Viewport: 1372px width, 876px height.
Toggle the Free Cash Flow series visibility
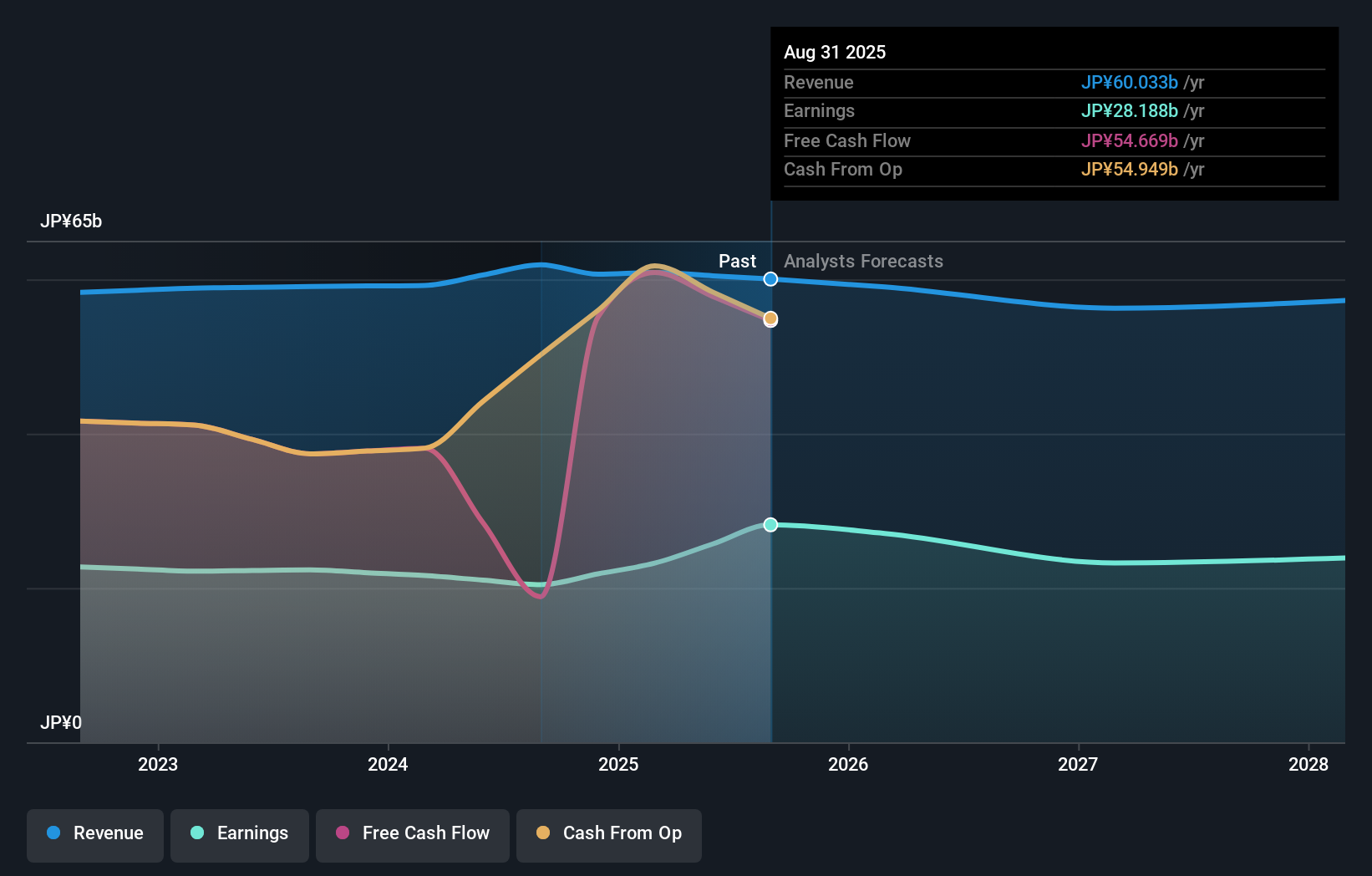[x=412, y=835]
